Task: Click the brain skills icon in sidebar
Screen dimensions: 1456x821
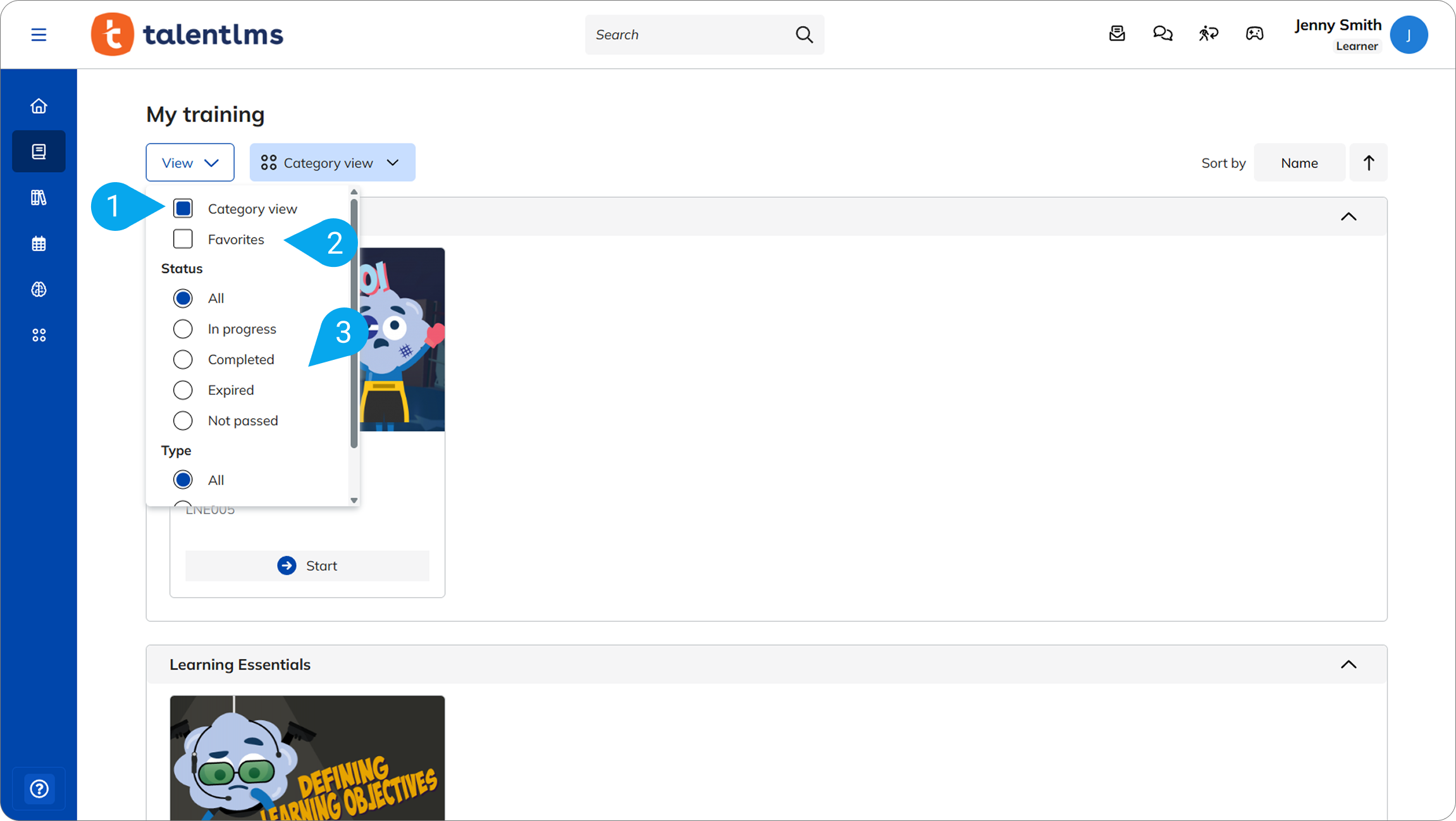Action: (x=39, y=289)
